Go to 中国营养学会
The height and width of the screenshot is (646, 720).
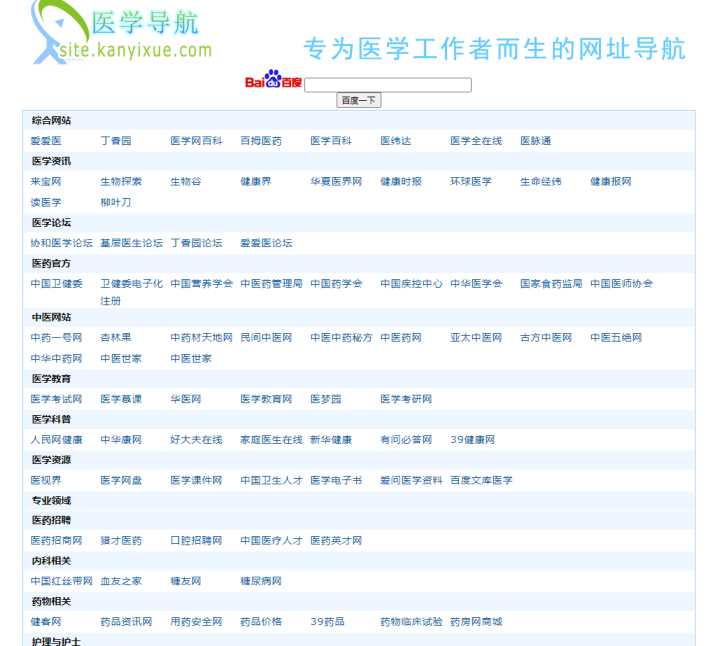[202, 284]
